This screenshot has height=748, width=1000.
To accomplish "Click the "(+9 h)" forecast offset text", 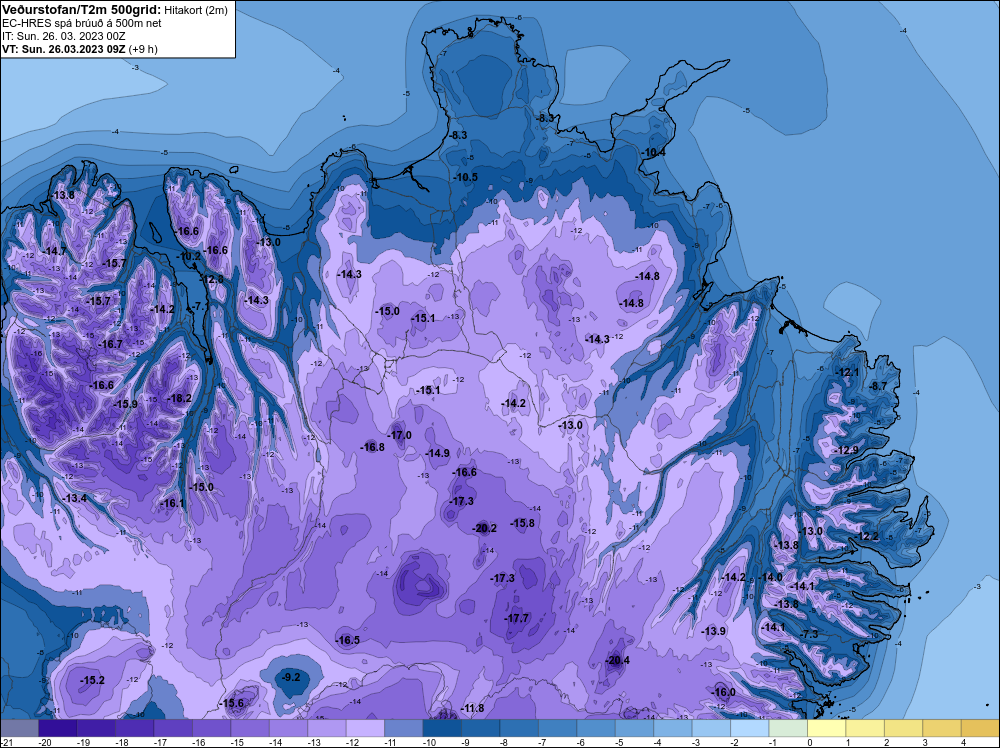I will point(143,49).
